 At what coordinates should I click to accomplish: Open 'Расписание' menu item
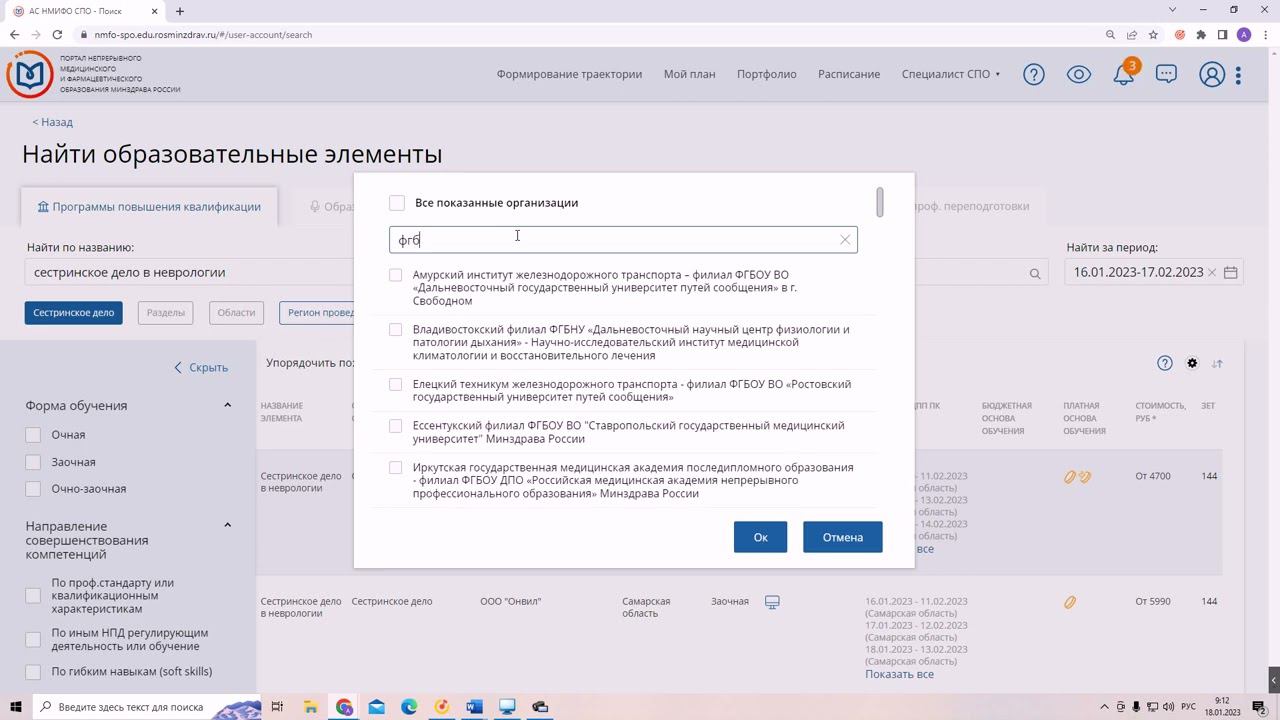click(849, 74)
